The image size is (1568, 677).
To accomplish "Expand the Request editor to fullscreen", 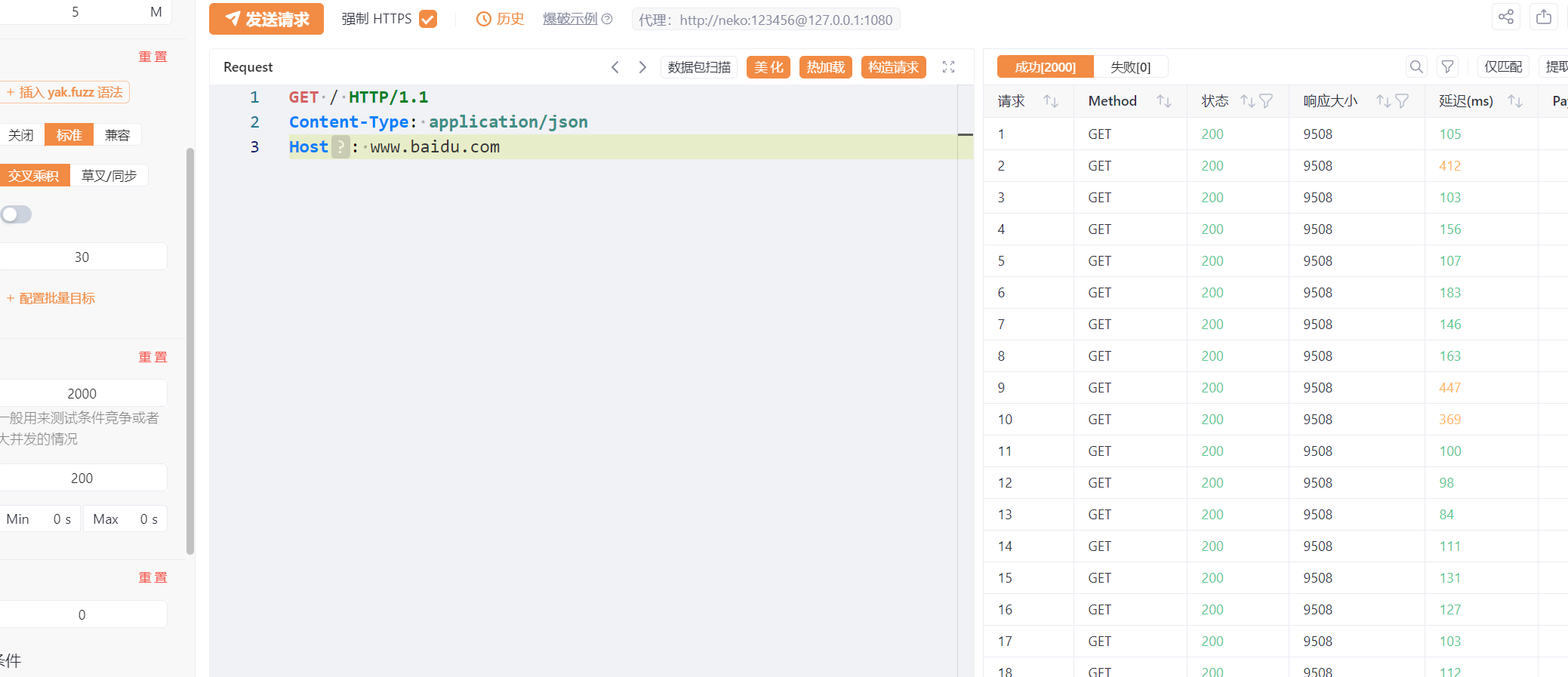I will [948, 67].
